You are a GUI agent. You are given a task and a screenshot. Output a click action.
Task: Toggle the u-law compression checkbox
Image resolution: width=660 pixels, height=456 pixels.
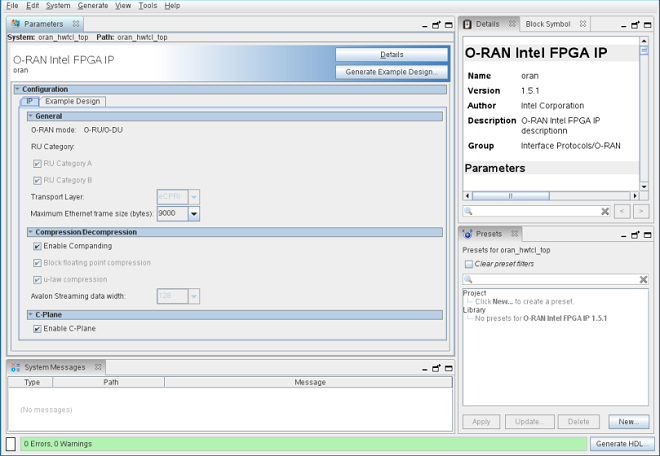[x=37, y=280]
